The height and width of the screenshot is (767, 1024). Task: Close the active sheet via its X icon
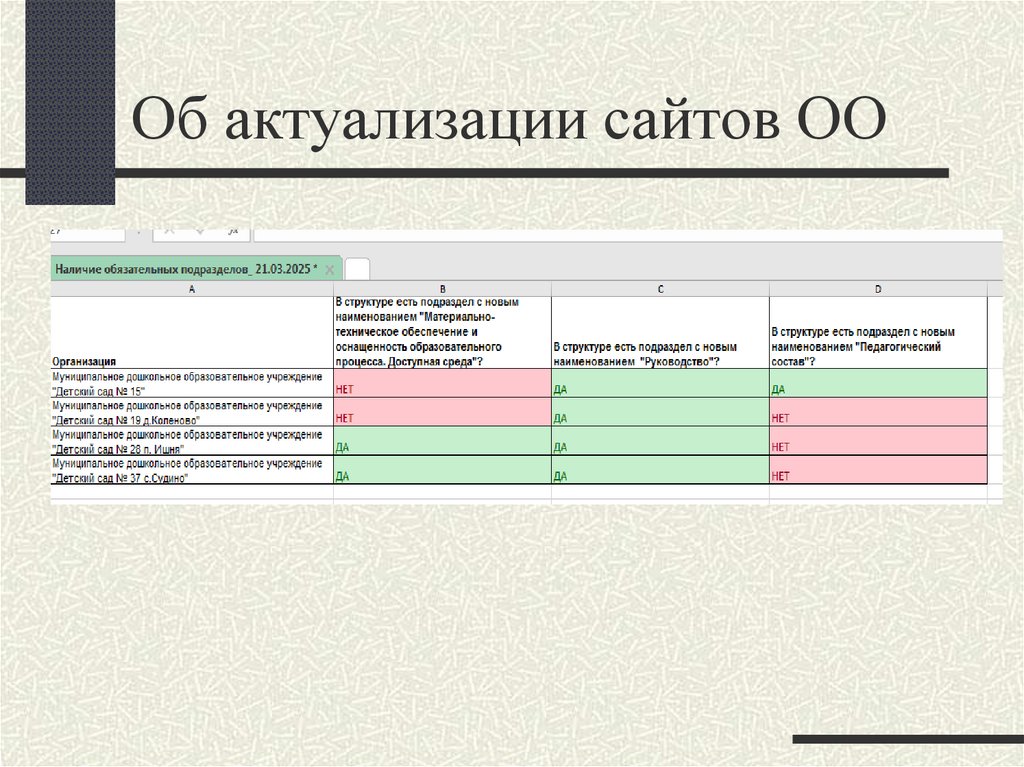pyautogui.click(x=330, y=268)
